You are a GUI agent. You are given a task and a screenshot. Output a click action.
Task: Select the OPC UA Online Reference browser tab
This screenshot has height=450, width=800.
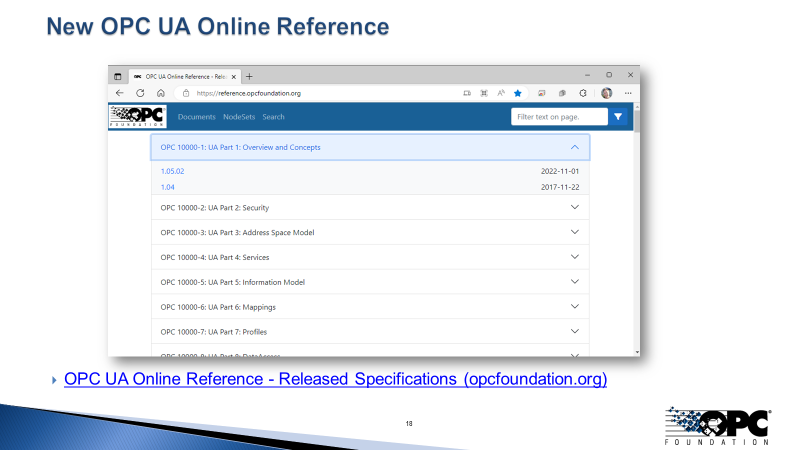point(185,77)
